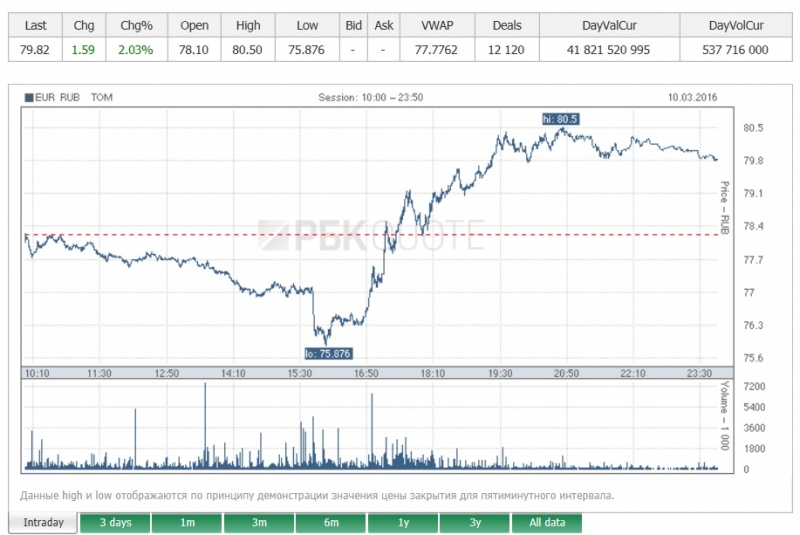Click the EUR RUB legend color square
The image size is (800, 535).
(29, 97)
